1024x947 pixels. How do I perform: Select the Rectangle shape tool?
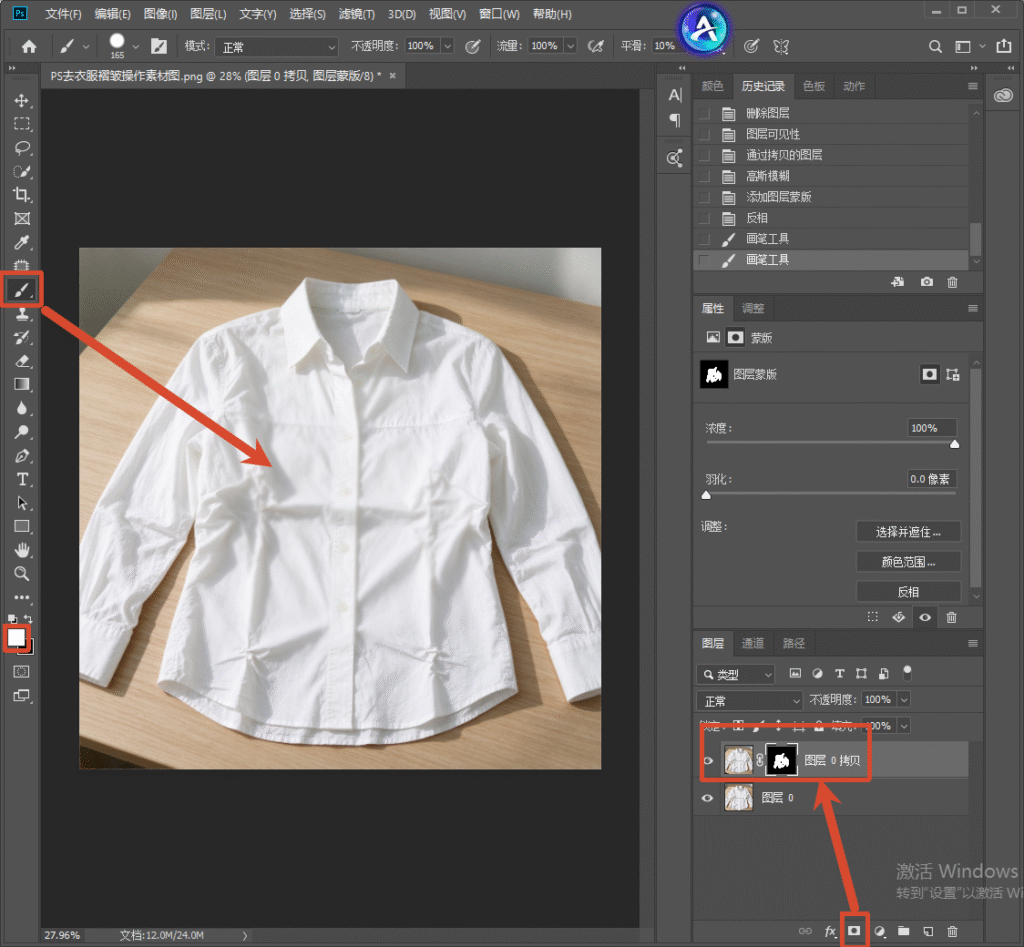22,526
